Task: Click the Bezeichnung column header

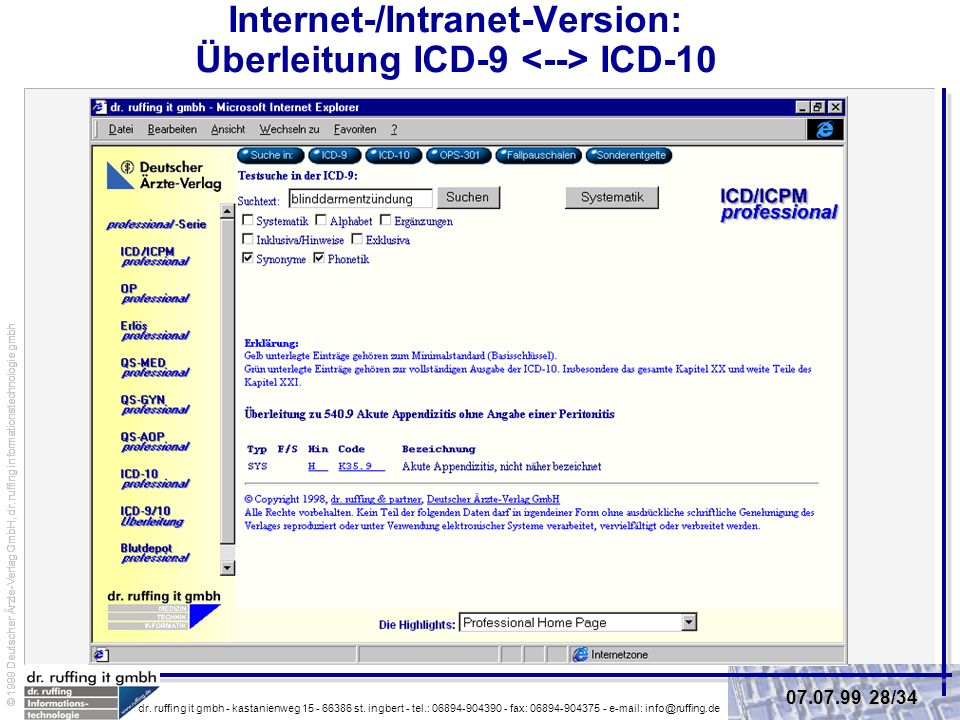Action: (x=438, y=449)
